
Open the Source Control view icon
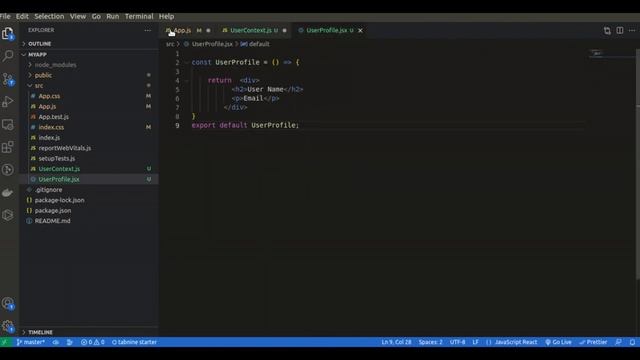(8, 79)
